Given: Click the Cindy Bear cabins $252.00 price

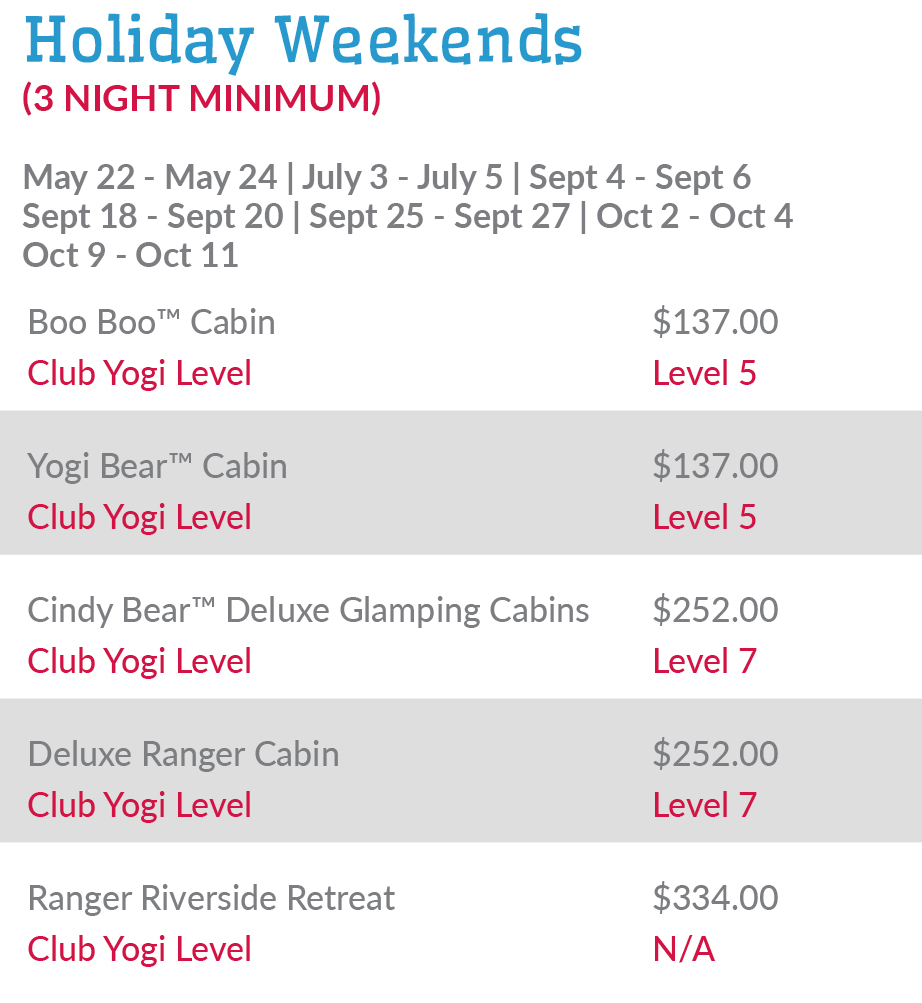Looking at the screenshot, I should pos(715,611).
